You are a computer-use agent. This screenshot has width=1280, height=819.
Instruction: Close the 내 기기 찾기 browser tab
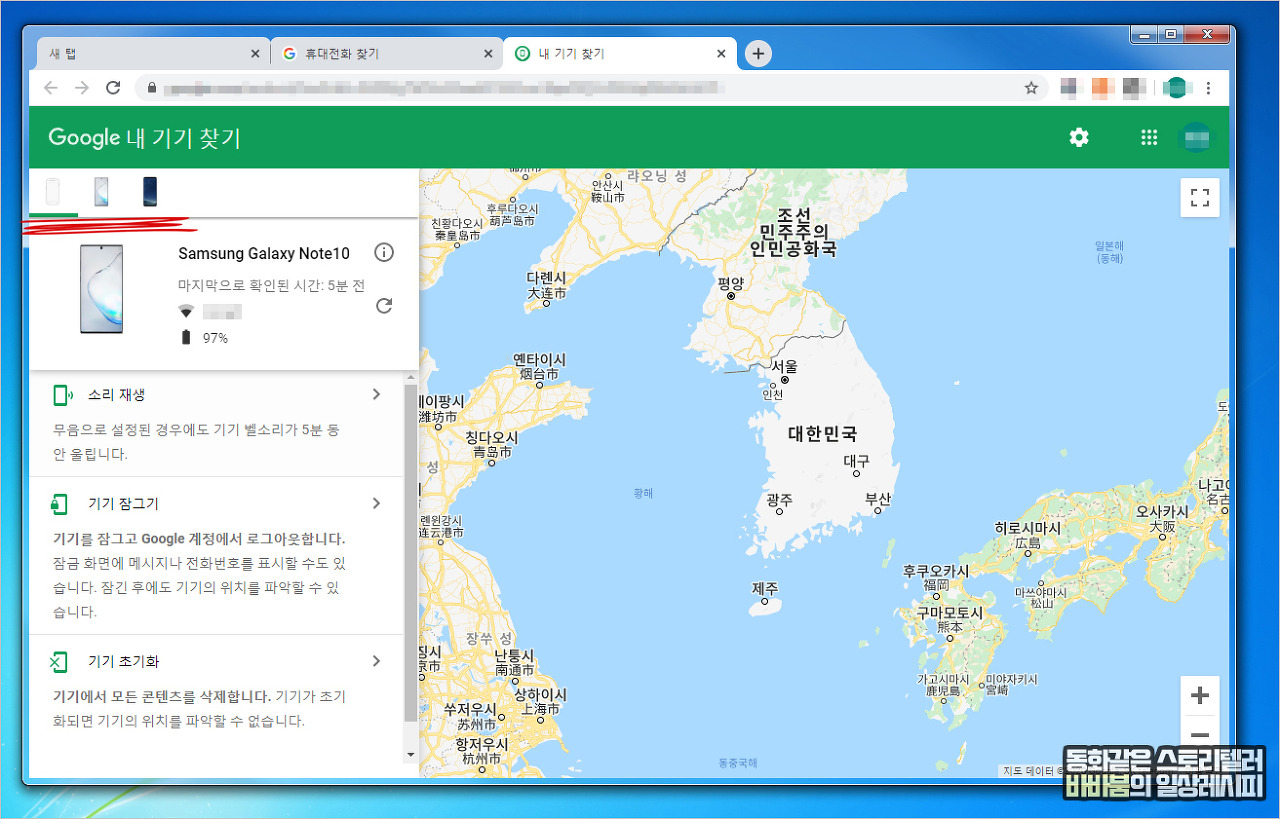point(720,54)
